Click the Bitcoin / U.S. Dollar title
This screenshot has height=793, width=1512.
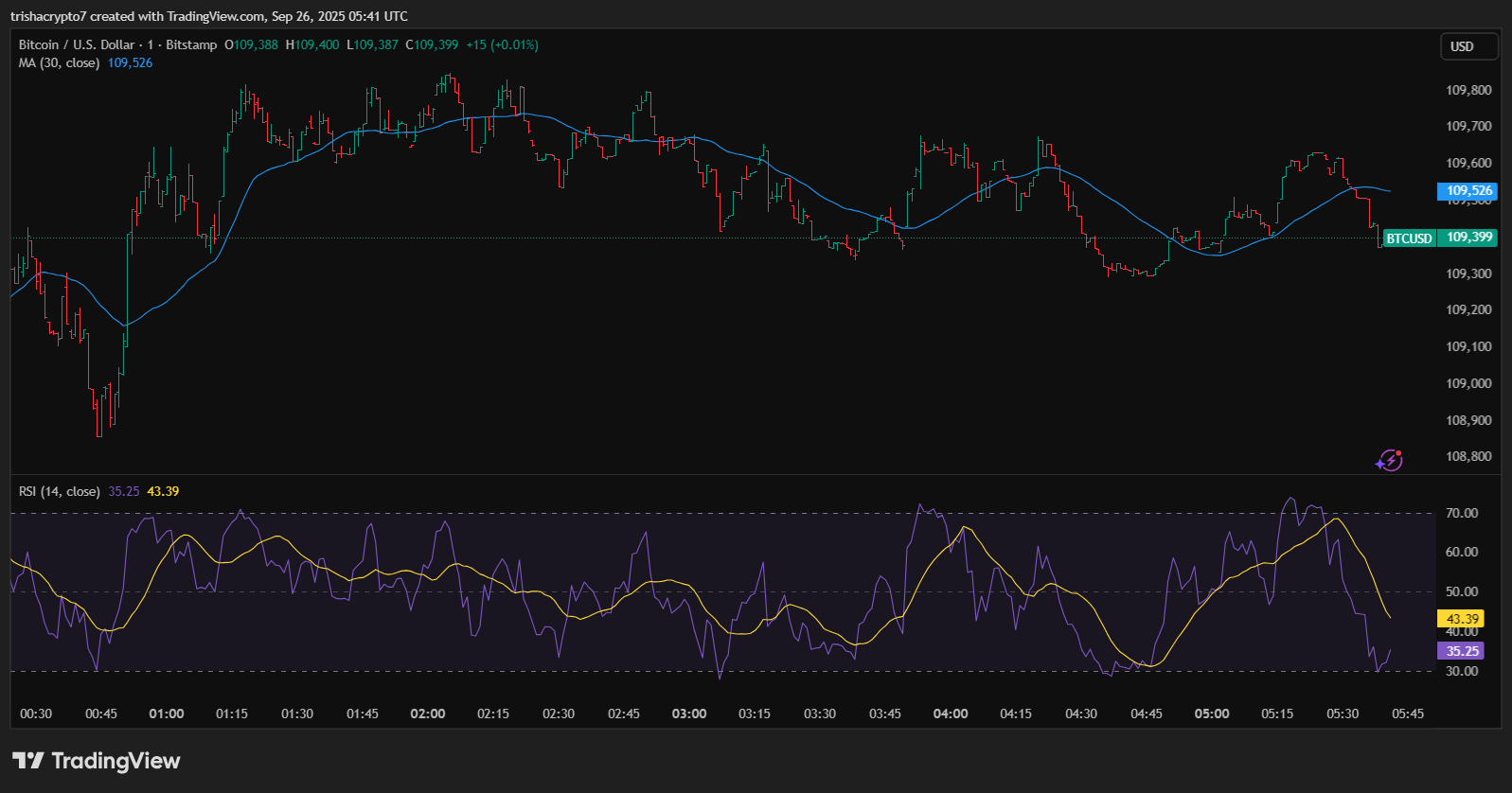point(77,44)
